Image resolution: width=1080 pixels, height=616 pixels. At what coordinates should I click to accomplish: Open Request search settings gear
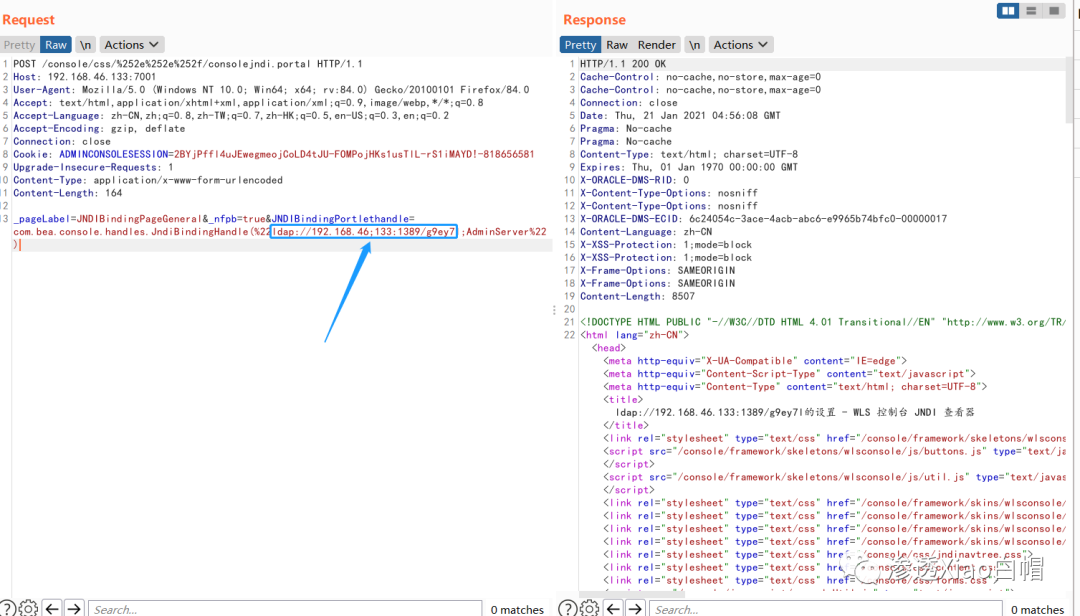click(x=28, y=608)
